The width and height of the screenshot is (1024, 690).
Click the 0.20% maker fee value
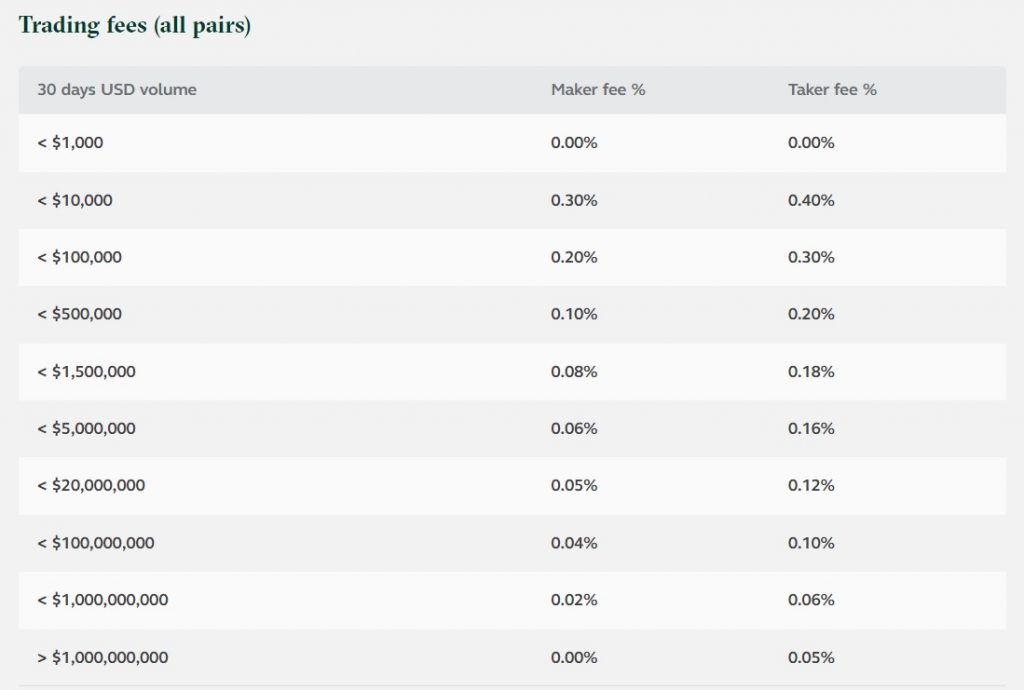tap(574, 257)
